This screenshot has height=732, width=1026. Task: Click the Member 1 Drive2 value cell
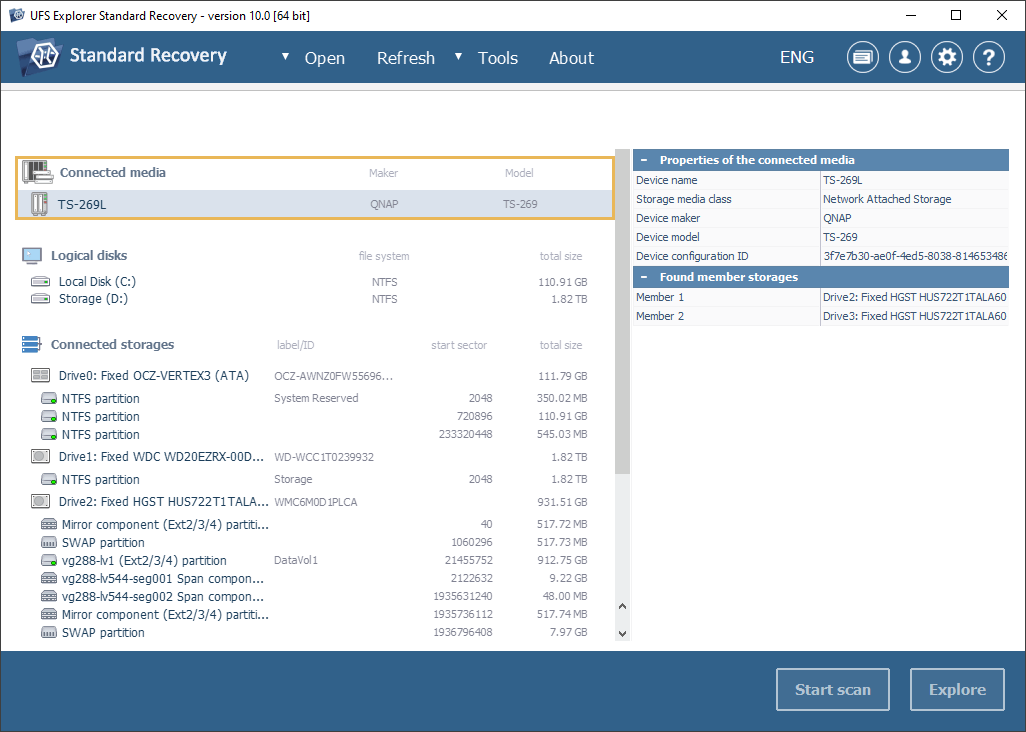tap(914, 297)
